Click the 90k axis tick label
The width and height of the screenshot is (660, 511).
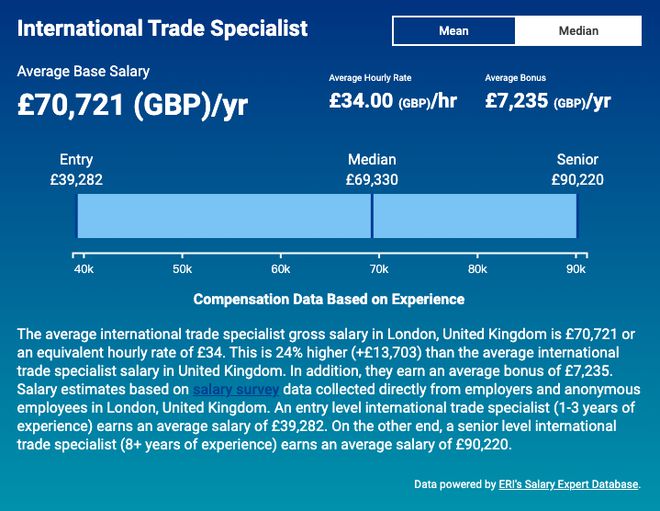coord(577,269)
